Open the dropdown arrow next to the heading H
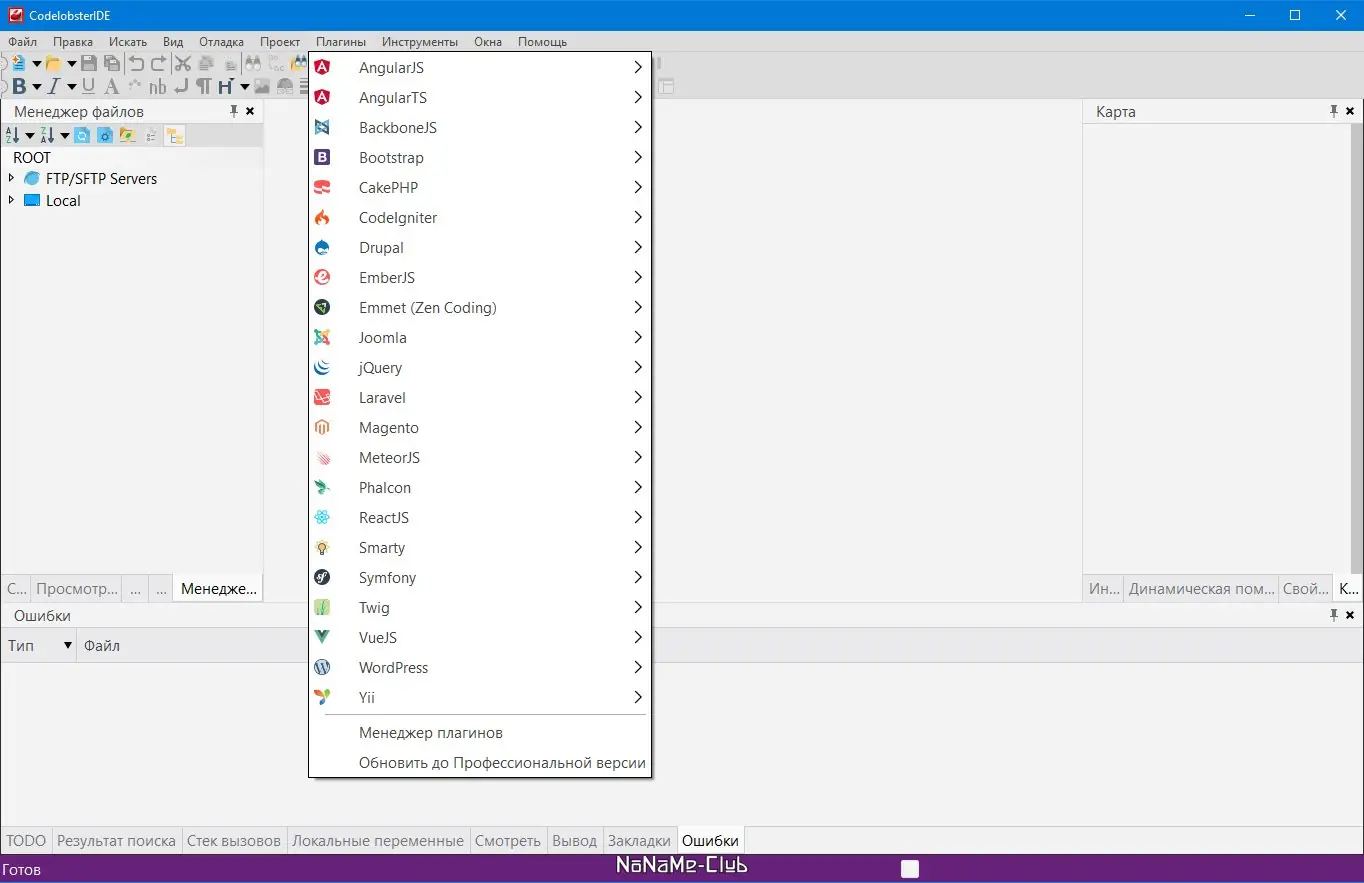The height and width of the screenshot is (883, 1364). click(243, 87)
